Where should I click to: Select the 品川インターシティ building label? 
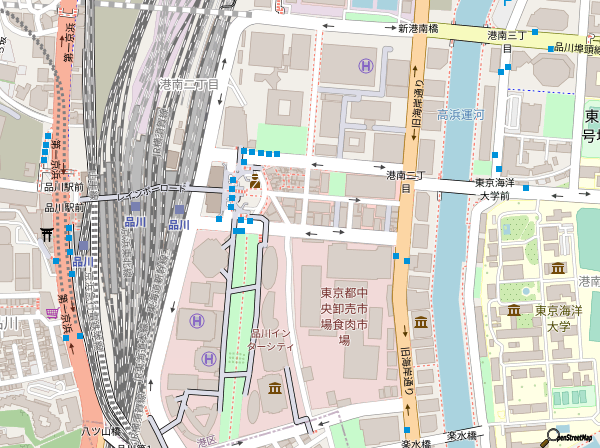point(271,340)
